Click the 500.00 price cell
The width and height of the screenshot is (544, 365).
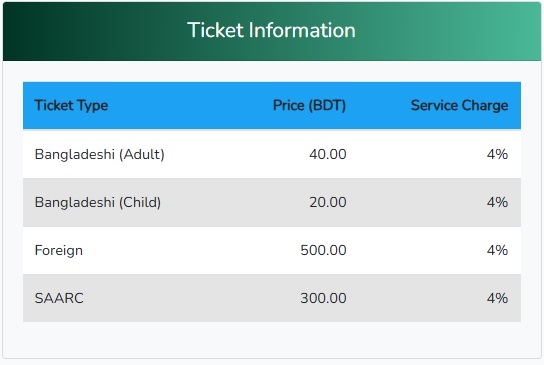click(323, 250)
